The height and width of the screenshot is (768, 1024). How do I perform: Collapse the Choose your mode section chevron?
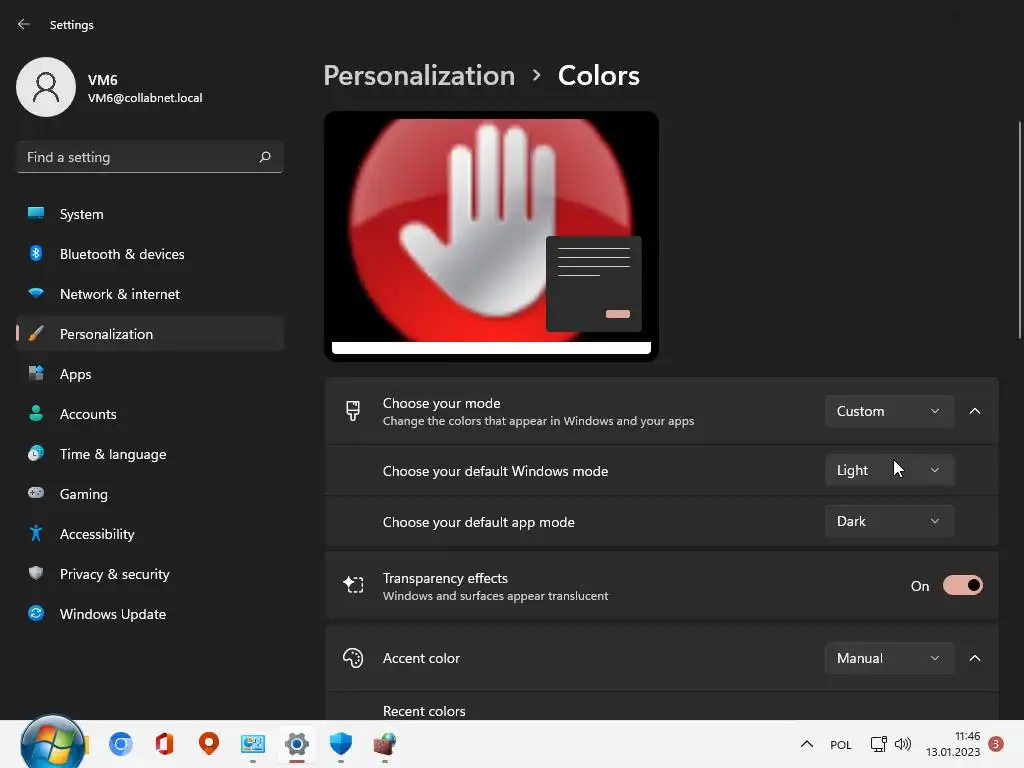coord(974,411)
